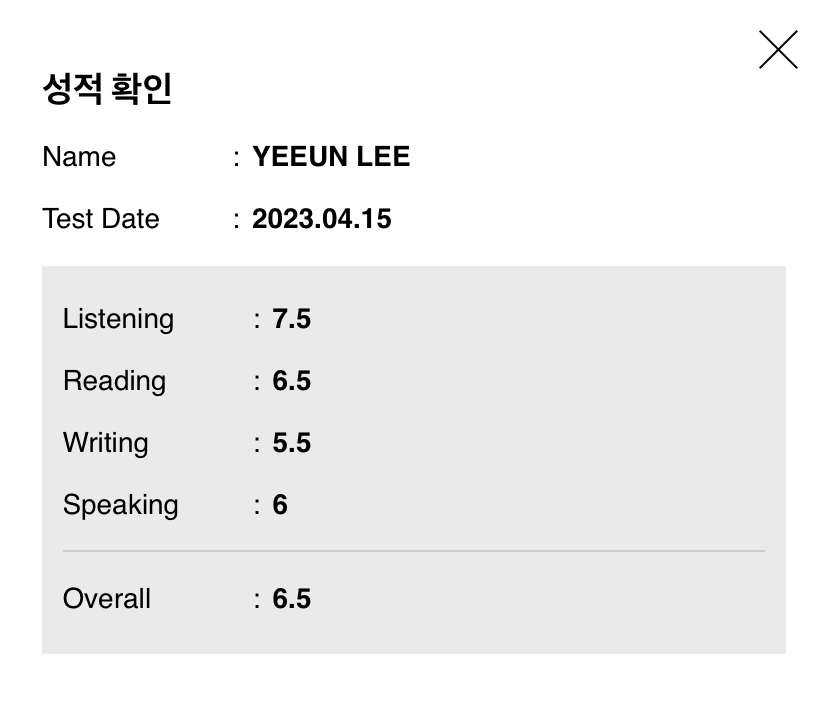Select the Listening score 7.5
This screenshot has width=828, height=701.
pyautogui.click(x=291, y=319)
